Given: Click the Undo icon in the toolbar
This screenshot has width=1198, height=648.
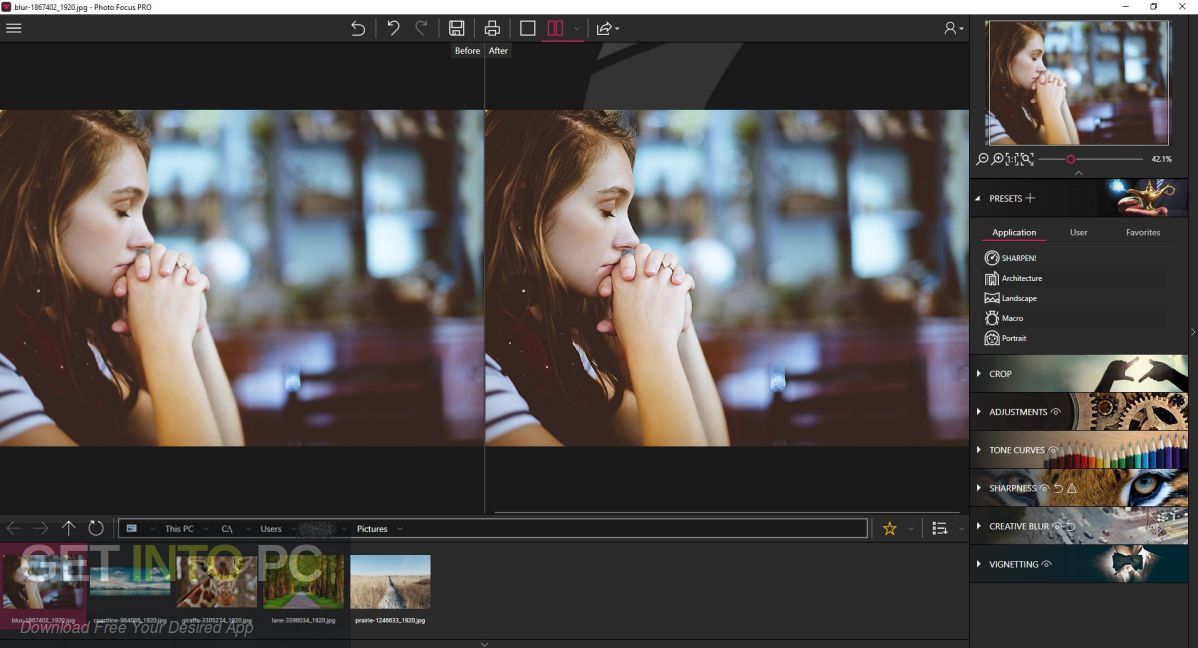Looking at the screenshot, I should tap(393, 28).
